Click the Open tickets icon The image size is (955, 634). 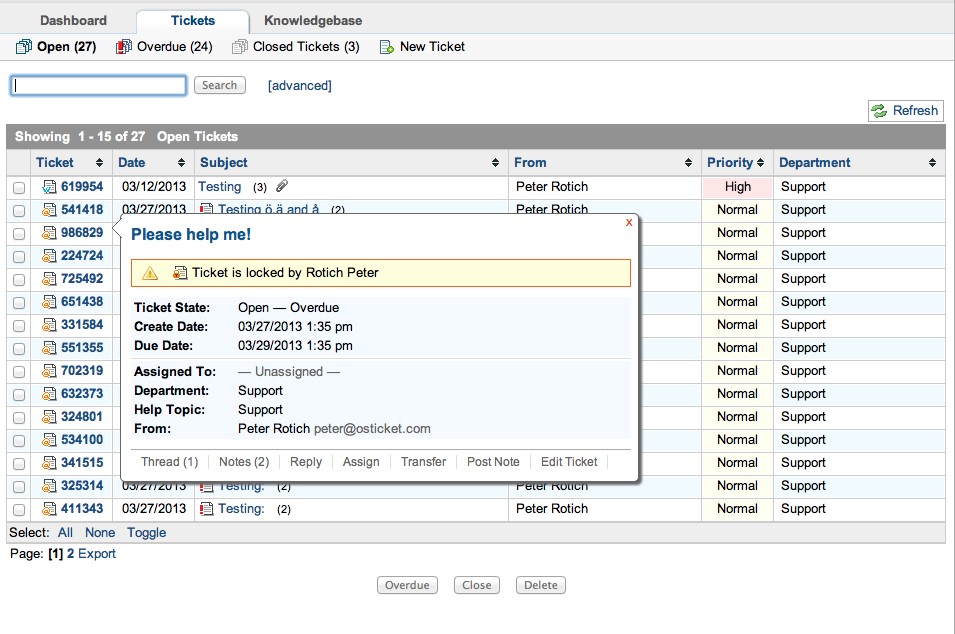pos(24,47)
